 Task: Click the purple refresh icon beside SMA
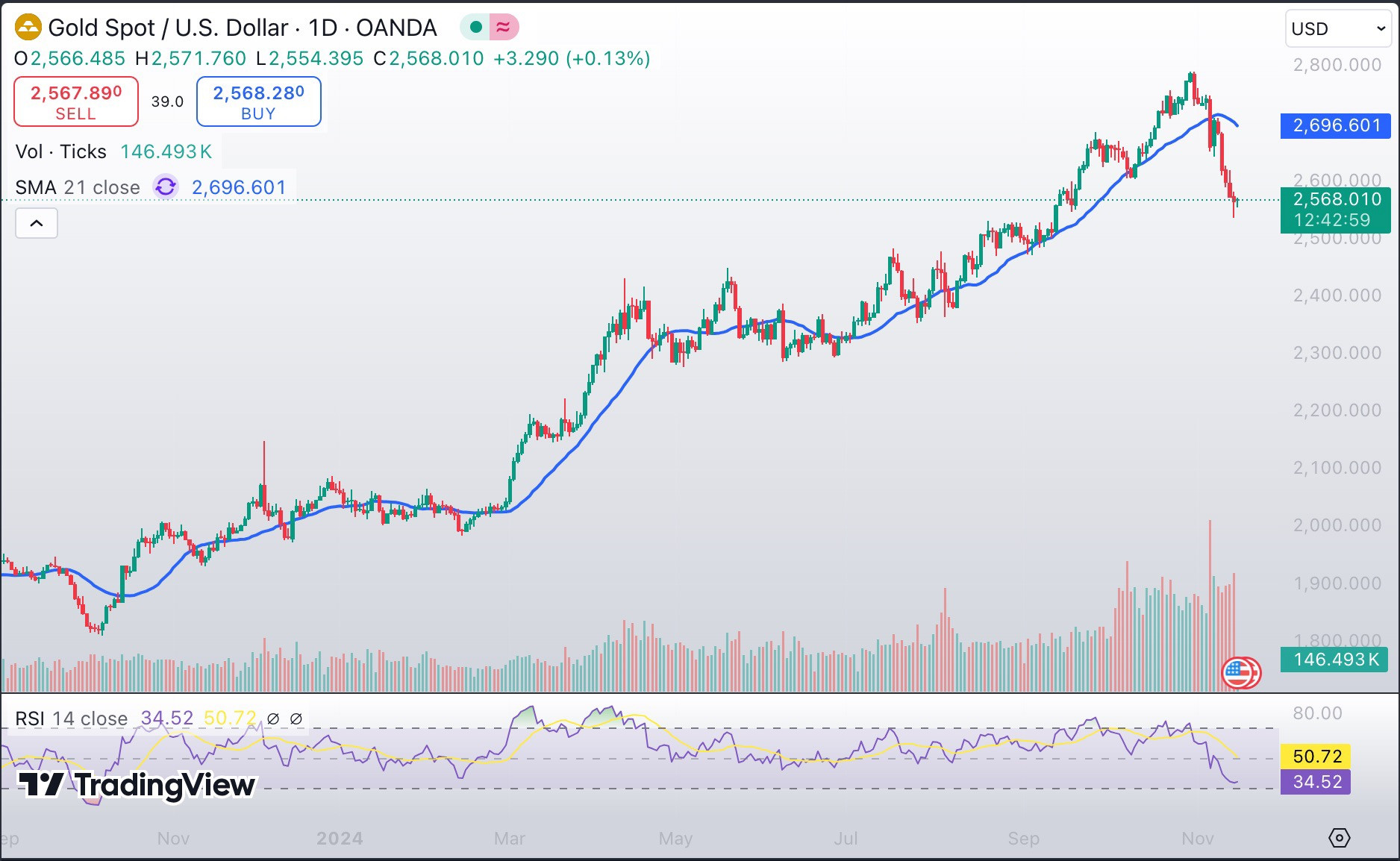point(166,187)
